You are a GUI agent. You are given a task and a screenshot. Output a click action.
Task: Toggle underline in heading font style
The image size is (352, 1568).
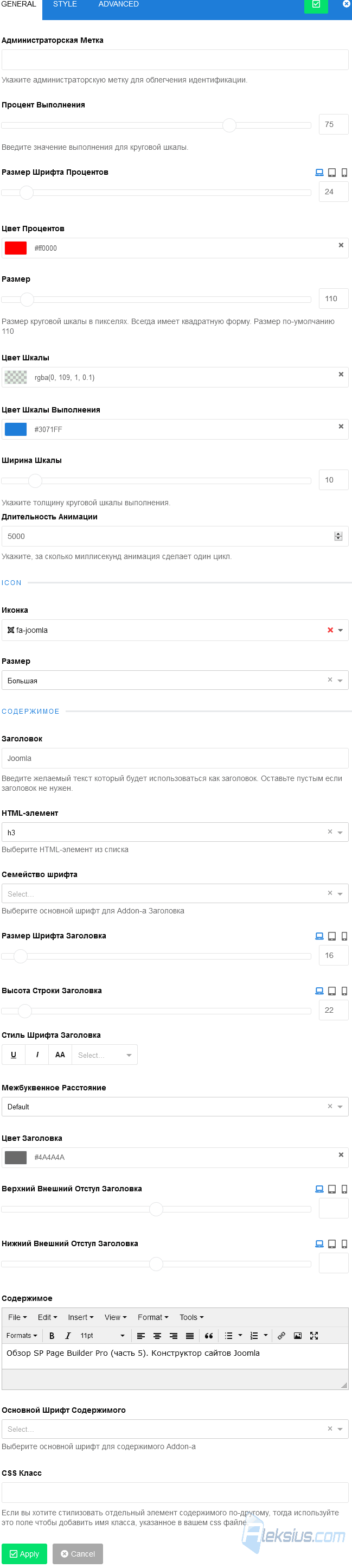point(14,1054)
